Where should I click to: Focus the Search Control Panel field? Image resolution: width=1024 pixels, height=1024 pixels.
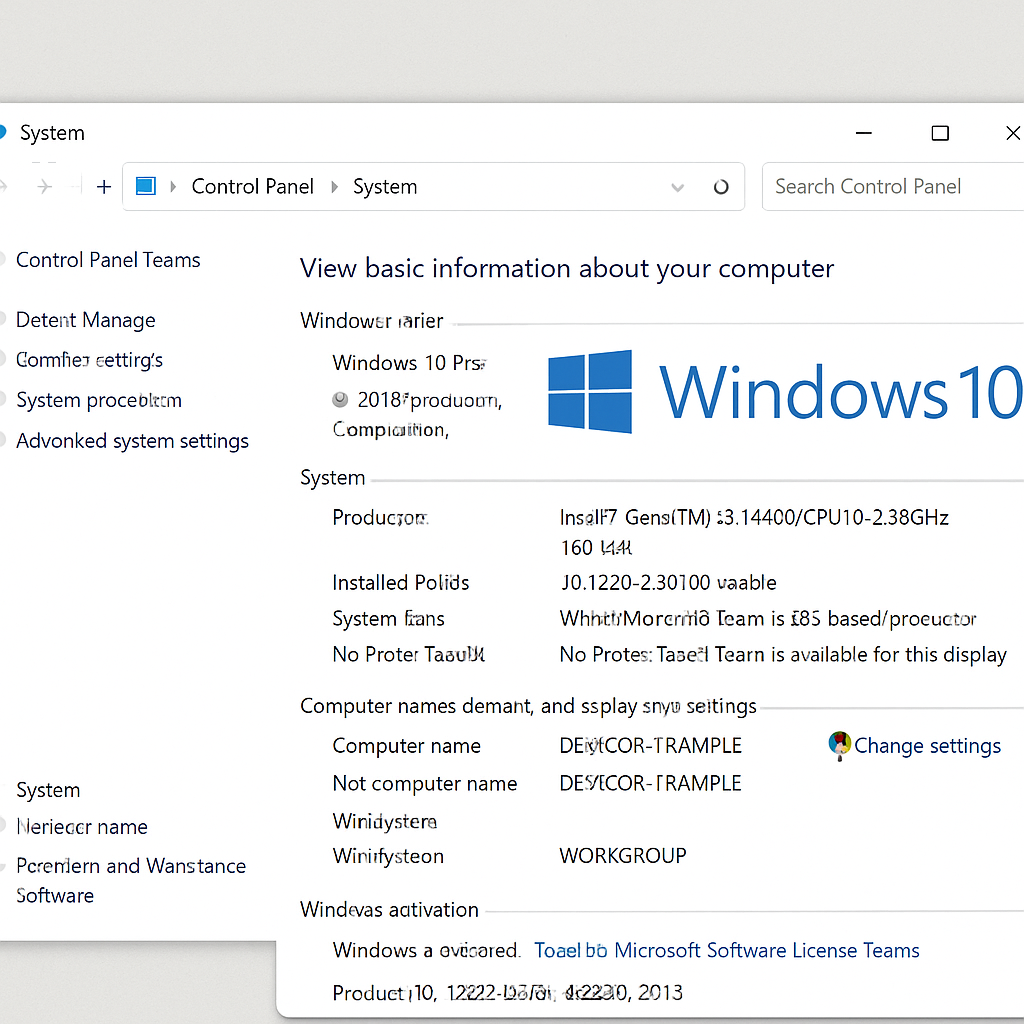893,187
